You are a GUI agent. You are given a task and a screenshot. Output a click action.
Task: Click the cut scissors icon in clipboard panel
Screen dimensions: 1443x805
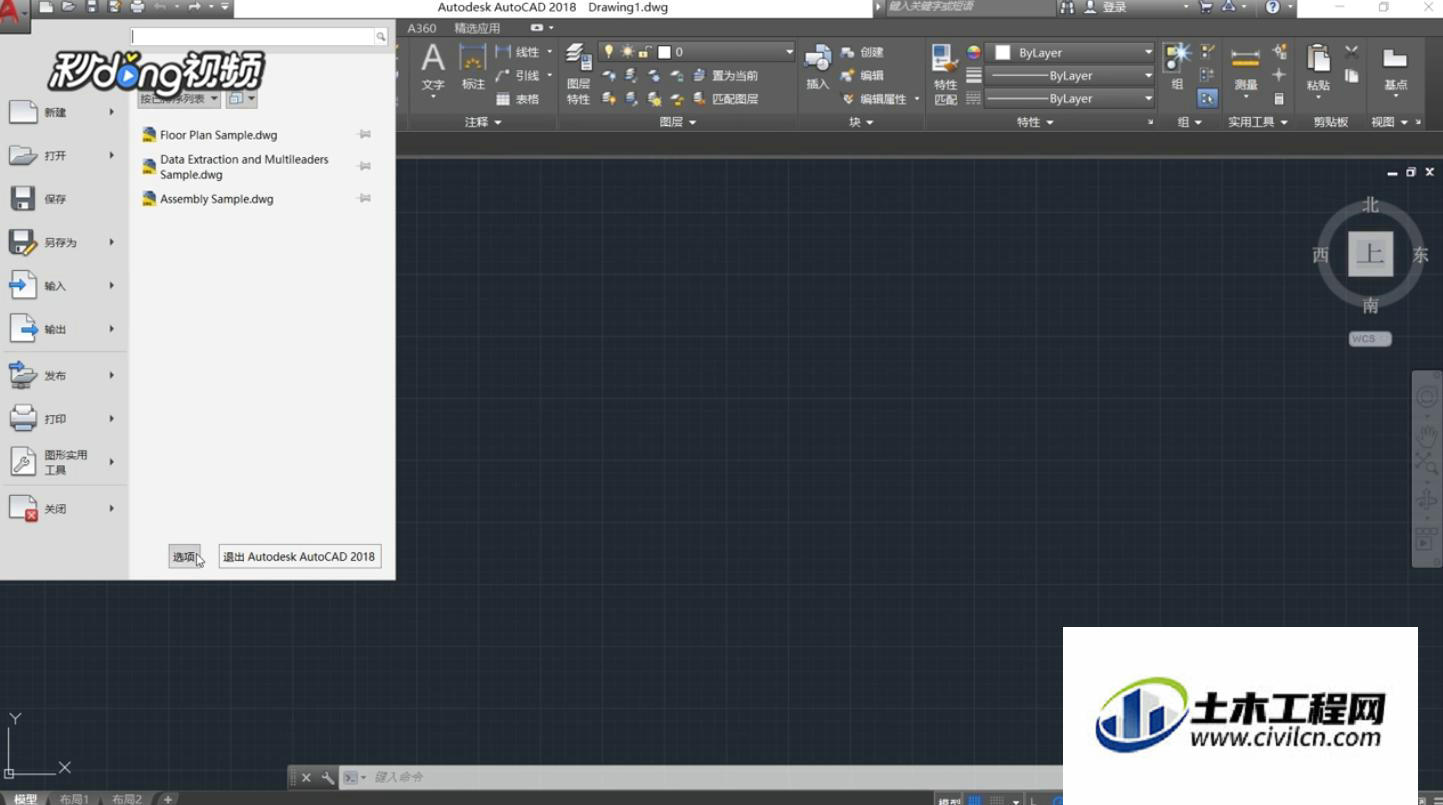click(1352, 51)
